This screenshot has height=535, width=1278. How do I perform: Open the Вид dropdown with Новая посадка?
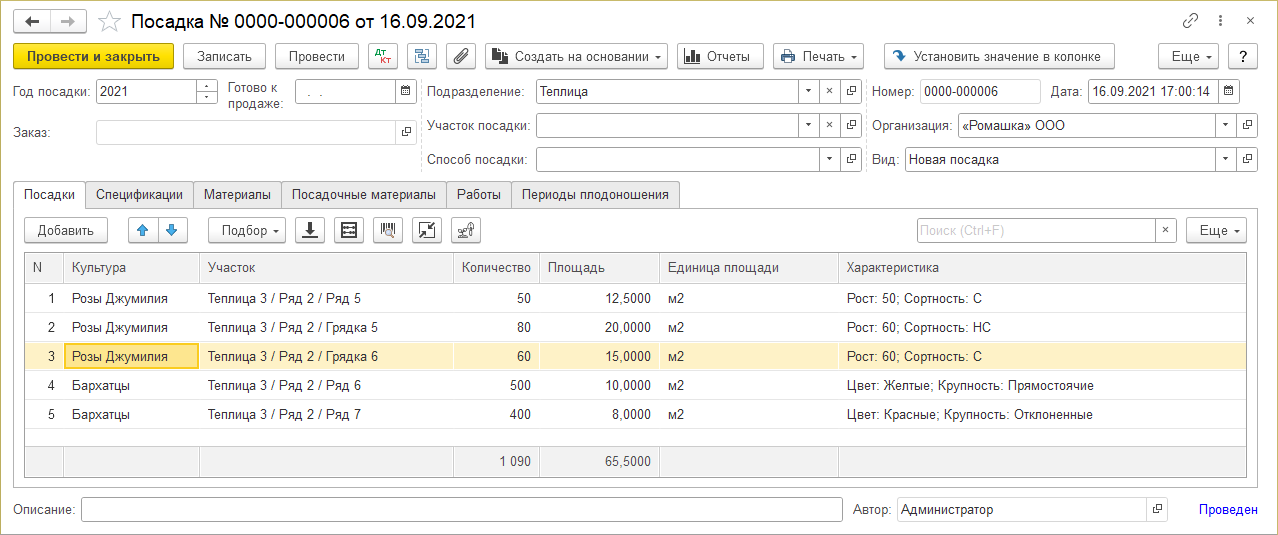click(x=1225, y=159)
